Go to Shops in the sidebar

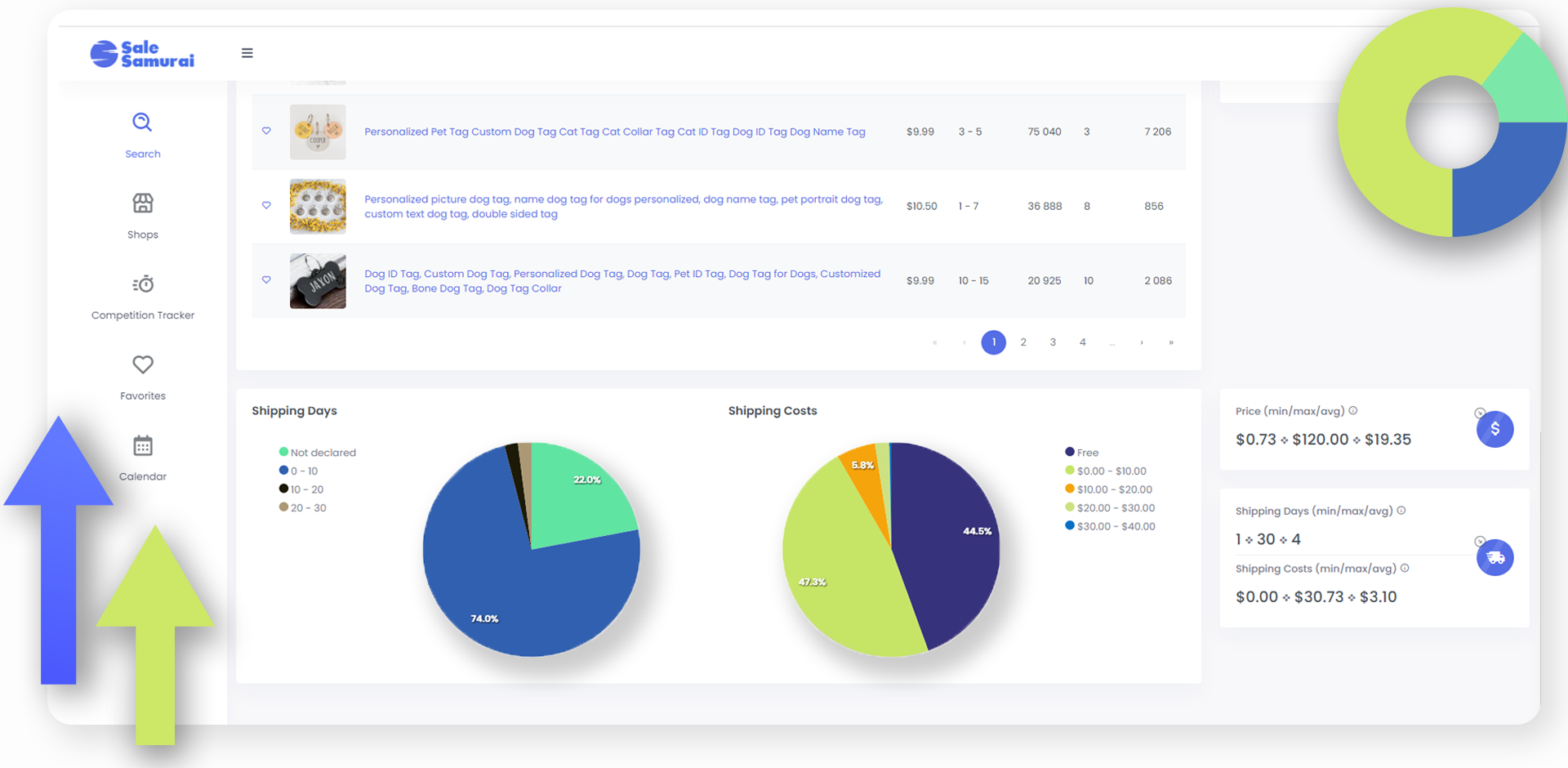click(143, 203)
